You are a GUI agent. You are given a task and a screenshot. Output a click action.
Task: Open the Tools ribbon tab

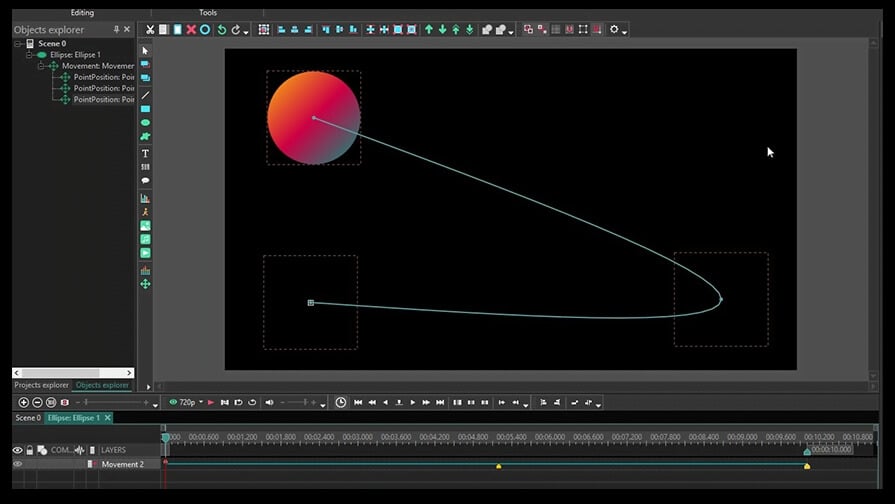click(x=208, y=13)
